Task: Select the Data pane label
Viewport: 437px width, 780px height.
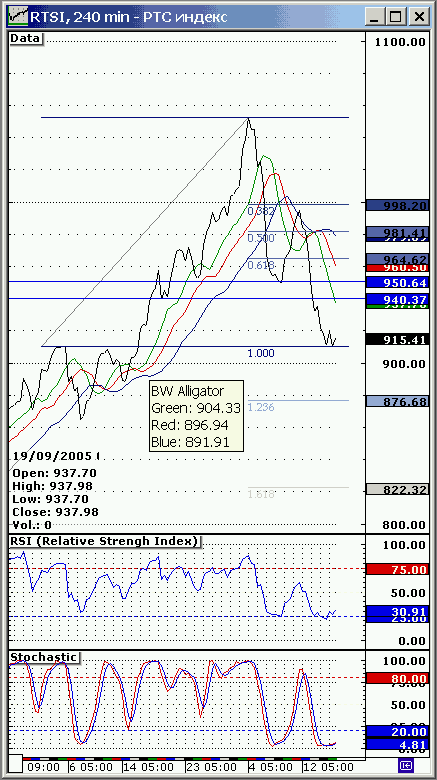Action: click(x=27, y=38)
